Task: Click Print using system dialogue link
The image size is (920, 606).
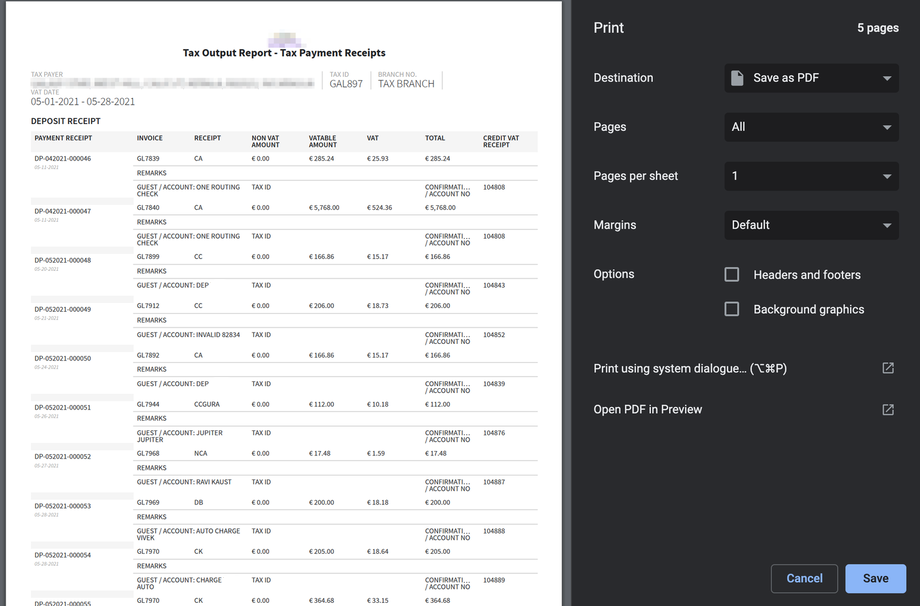Action: (x=690, y=368)
